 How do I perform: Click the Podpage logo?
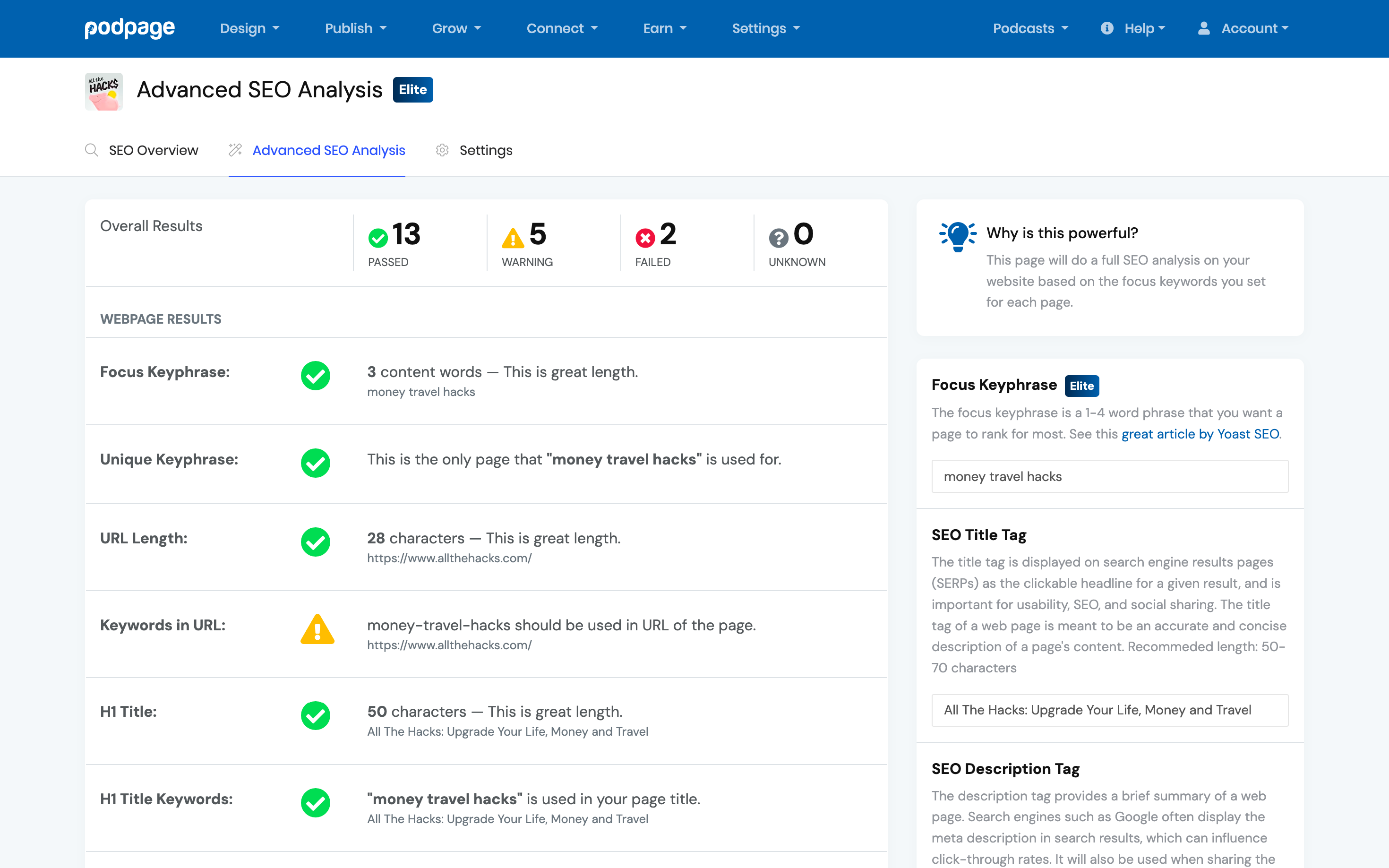(x=130, y=28)
